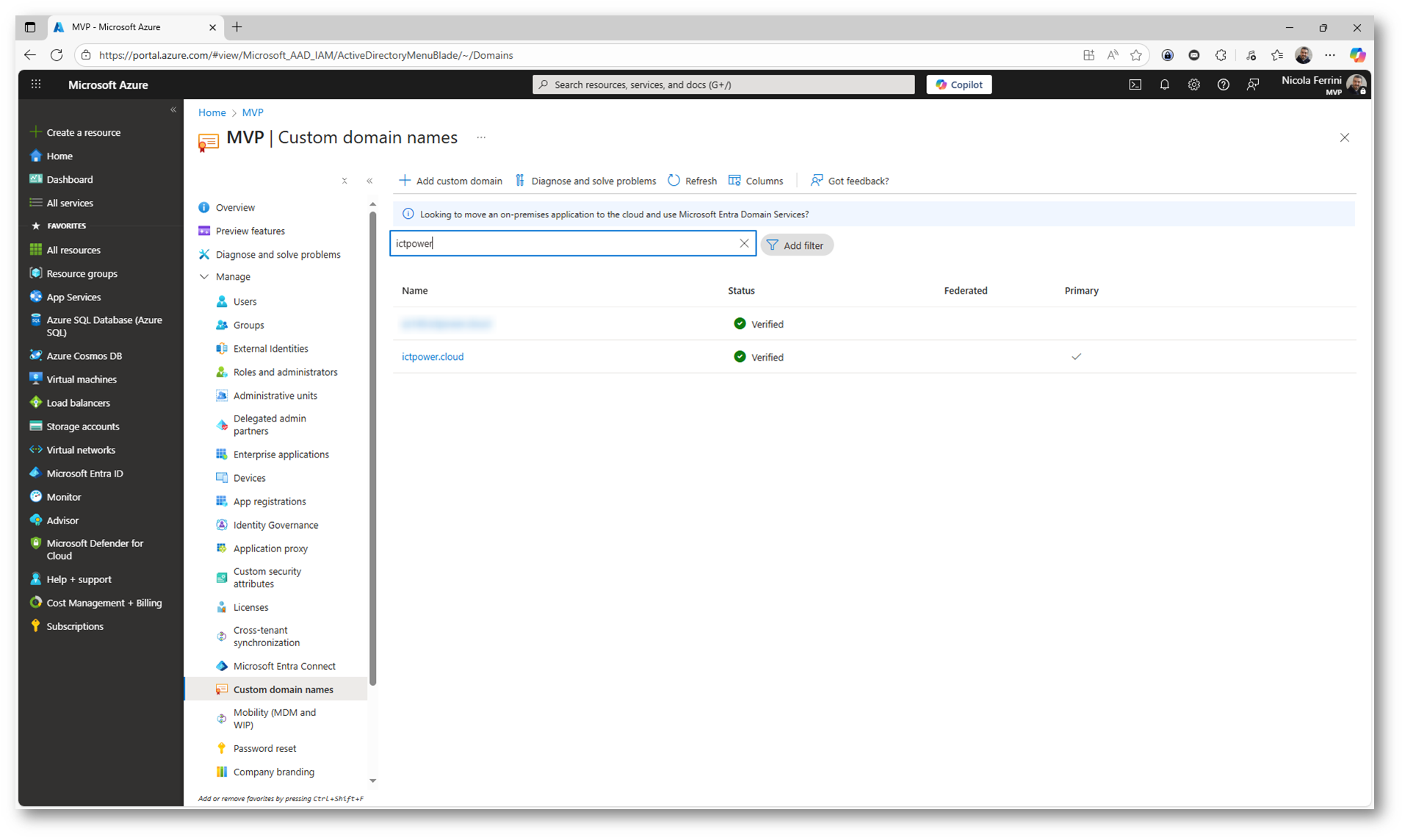
Task: Switch to the Home breadcrumb
Action: click(212, 112)
